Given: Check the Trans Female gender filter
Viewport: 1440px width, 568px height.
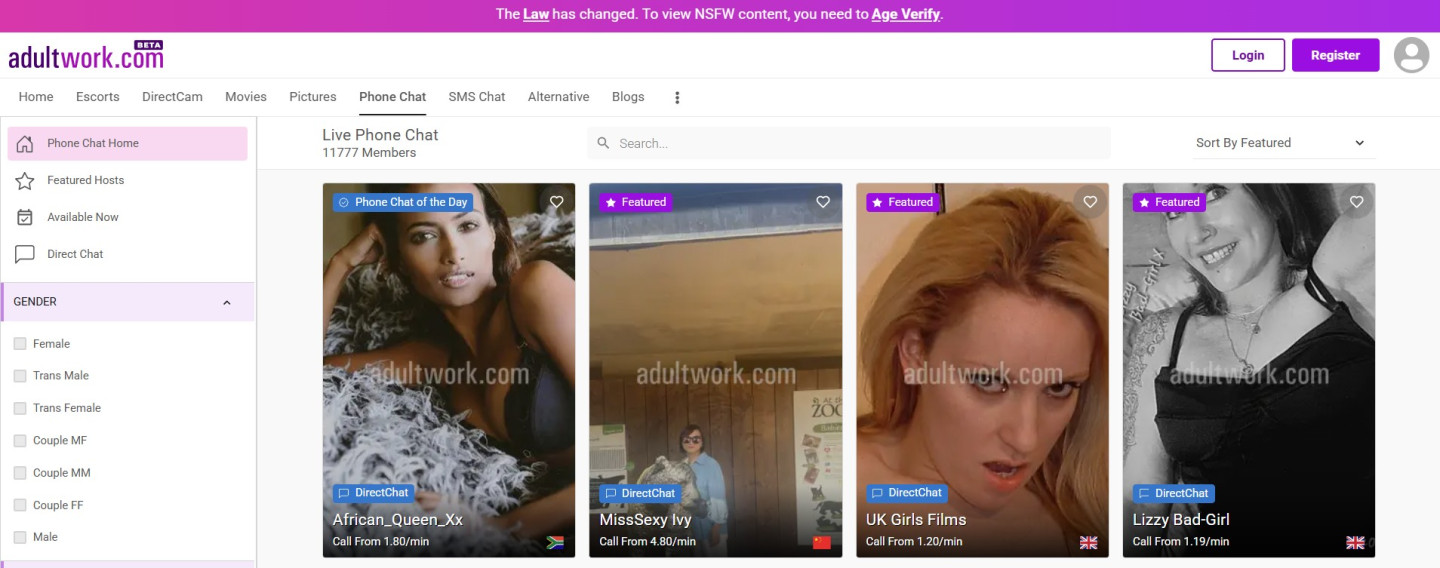Looking at the screenshot, I should coord(20,408).
